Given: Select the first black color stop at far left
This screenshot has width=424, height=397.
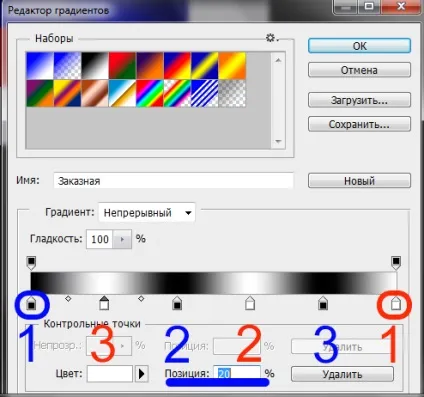Looking at the screenshot, I should coord(31,303).
